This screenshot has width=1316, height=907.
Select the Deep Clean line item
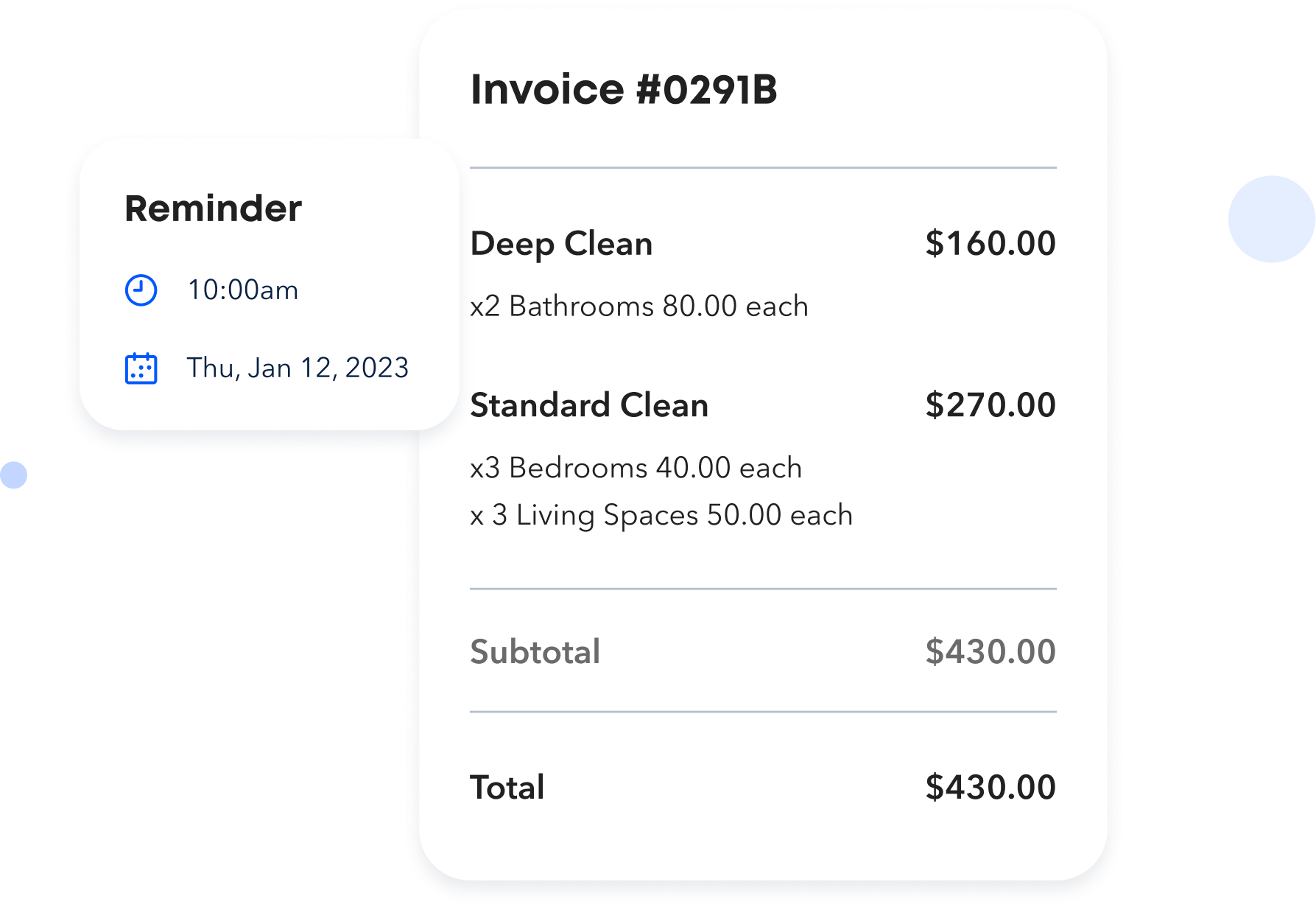click(x=561, y=244)
